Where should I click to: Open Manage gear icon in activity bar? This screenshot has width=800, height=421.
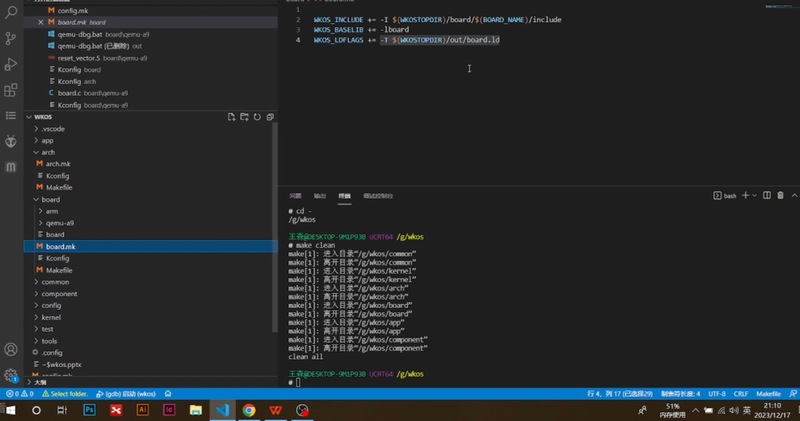click(x=11, y=376)
